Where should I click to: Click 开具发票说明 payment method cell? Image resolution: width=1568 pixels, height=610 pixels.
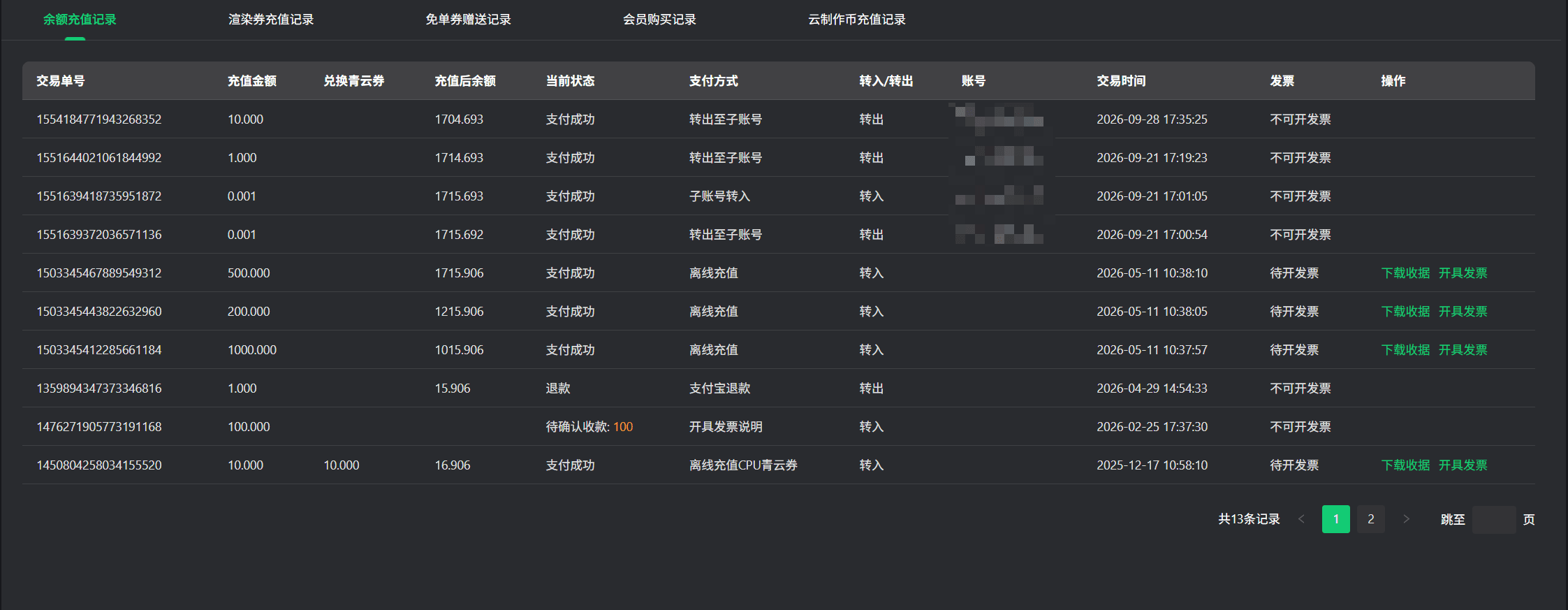726,427
